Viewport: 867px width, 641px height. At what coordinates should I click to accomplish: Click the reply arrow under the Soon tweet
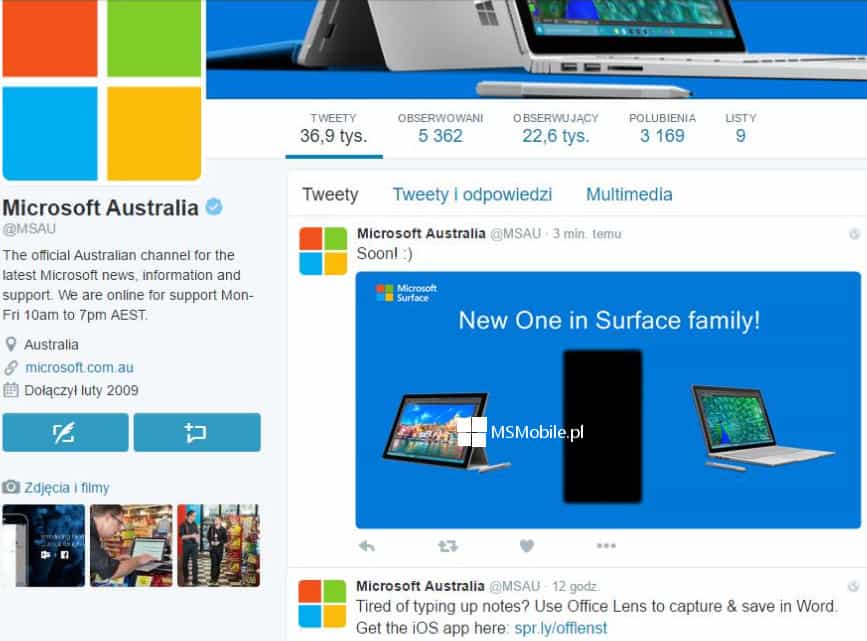(x=367, y=546)
